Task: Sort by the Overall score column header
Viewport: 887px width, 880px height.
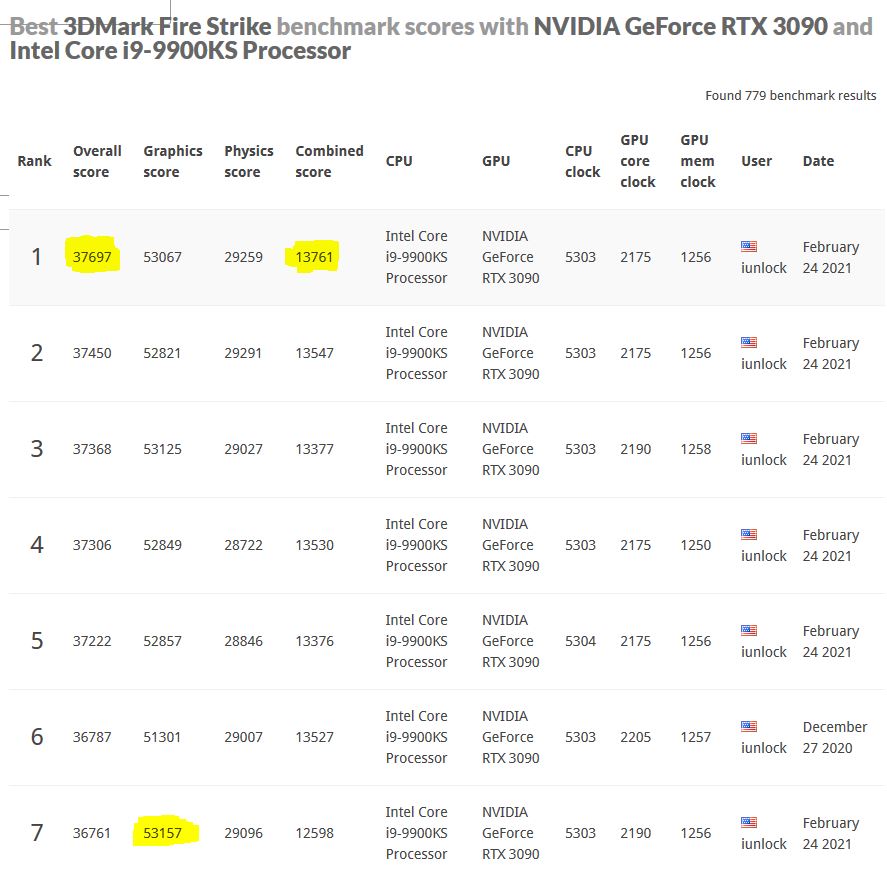Action: tap(97, 161)
